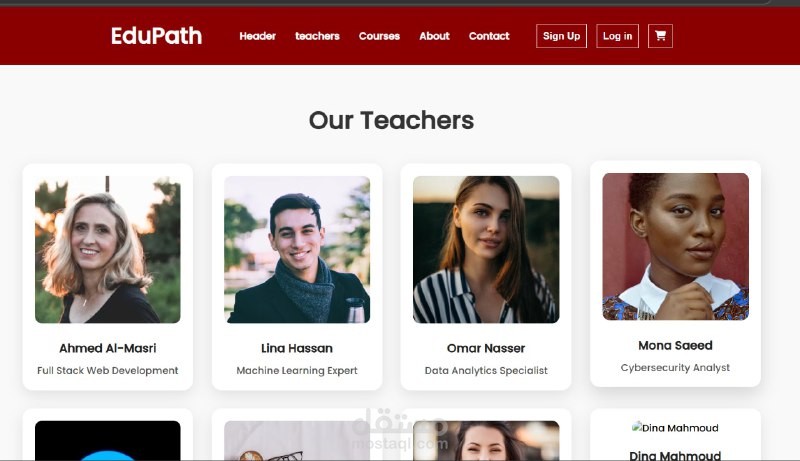The width and height of the screenshot is (800, 461).
Task: Select Omar Nasser's profile photo
Action: pyautogui.click(x=486, y=249)
